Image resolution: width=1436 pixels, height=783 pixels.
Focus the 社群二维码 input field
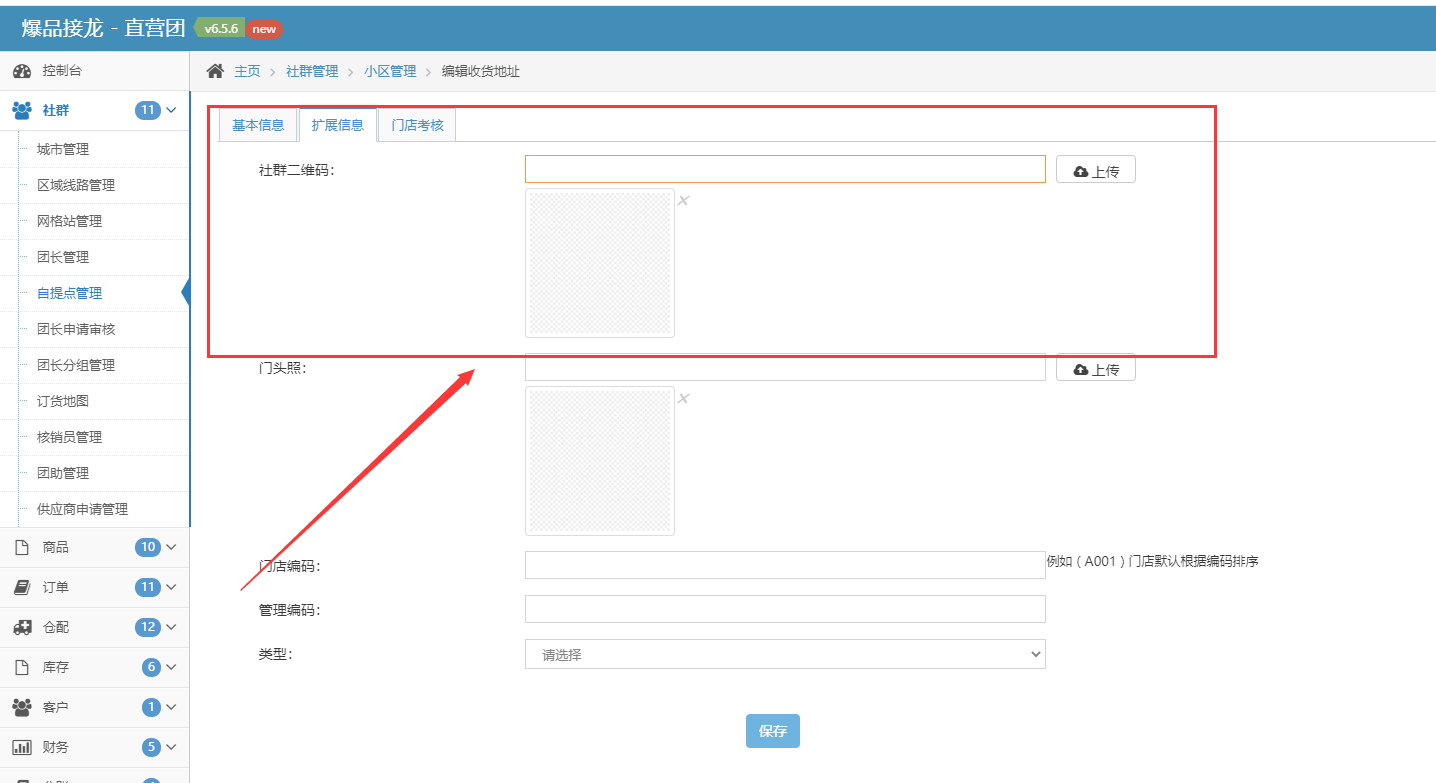point(785,169)
